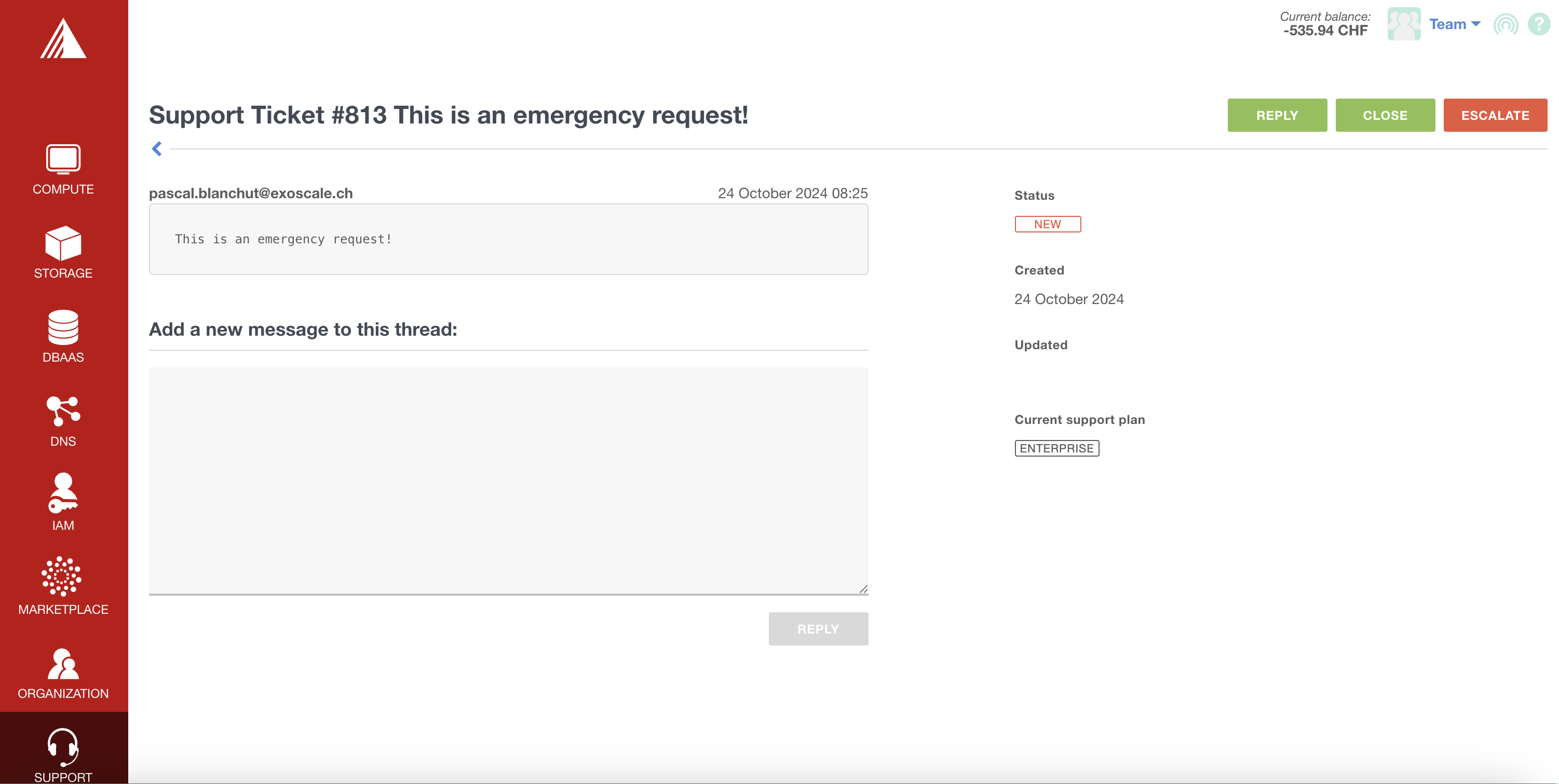Click the status broadcast icon
1559x784 pixels.
tap(1505, 25)
